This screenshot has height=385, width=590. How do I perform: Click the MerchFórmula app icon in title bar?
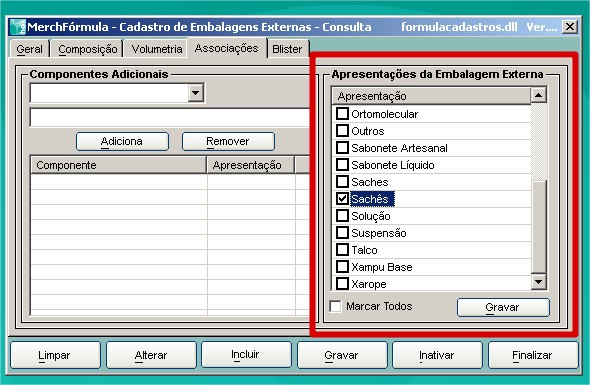[x=17, y=27]
